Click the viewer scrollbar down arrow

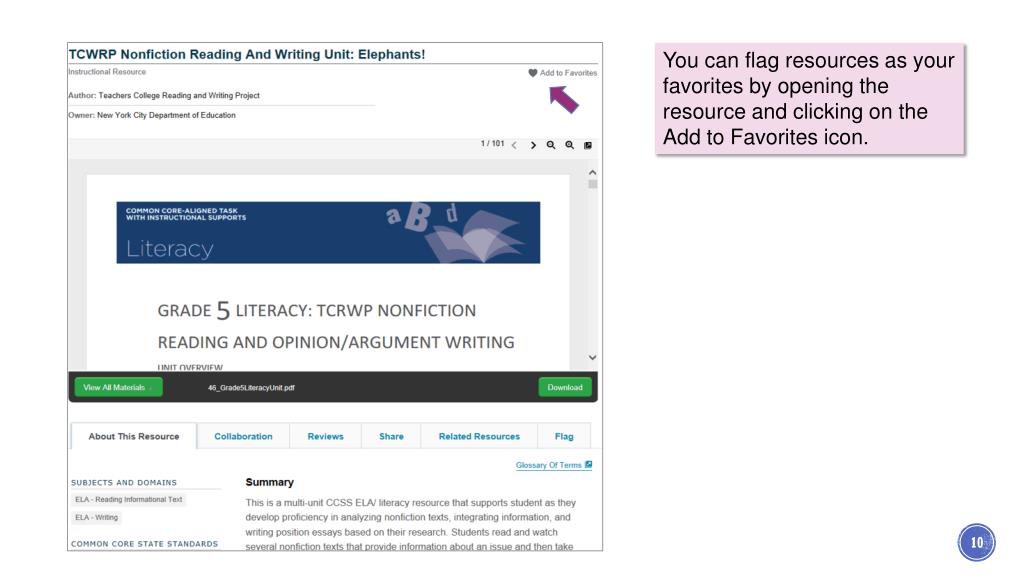592,357
